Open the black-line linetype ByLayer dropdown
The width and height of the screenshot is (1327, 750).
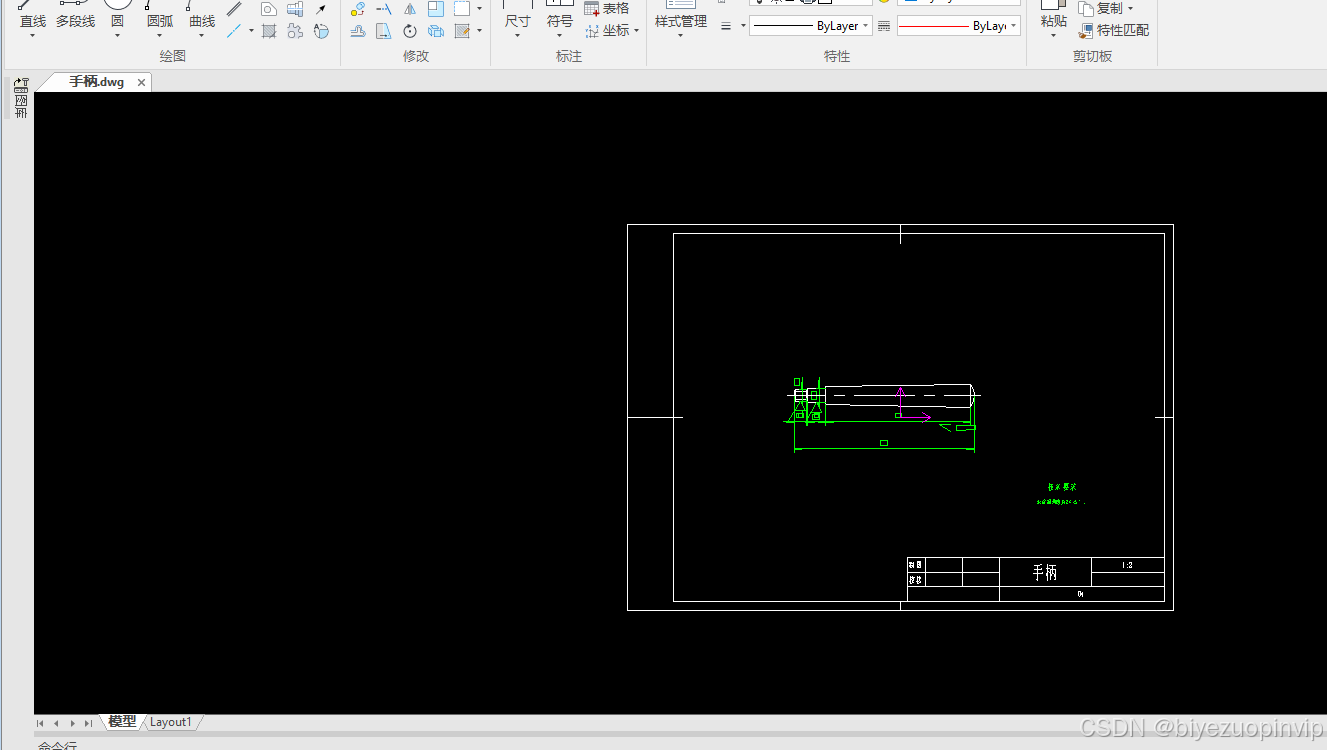[x=810, y=26]
